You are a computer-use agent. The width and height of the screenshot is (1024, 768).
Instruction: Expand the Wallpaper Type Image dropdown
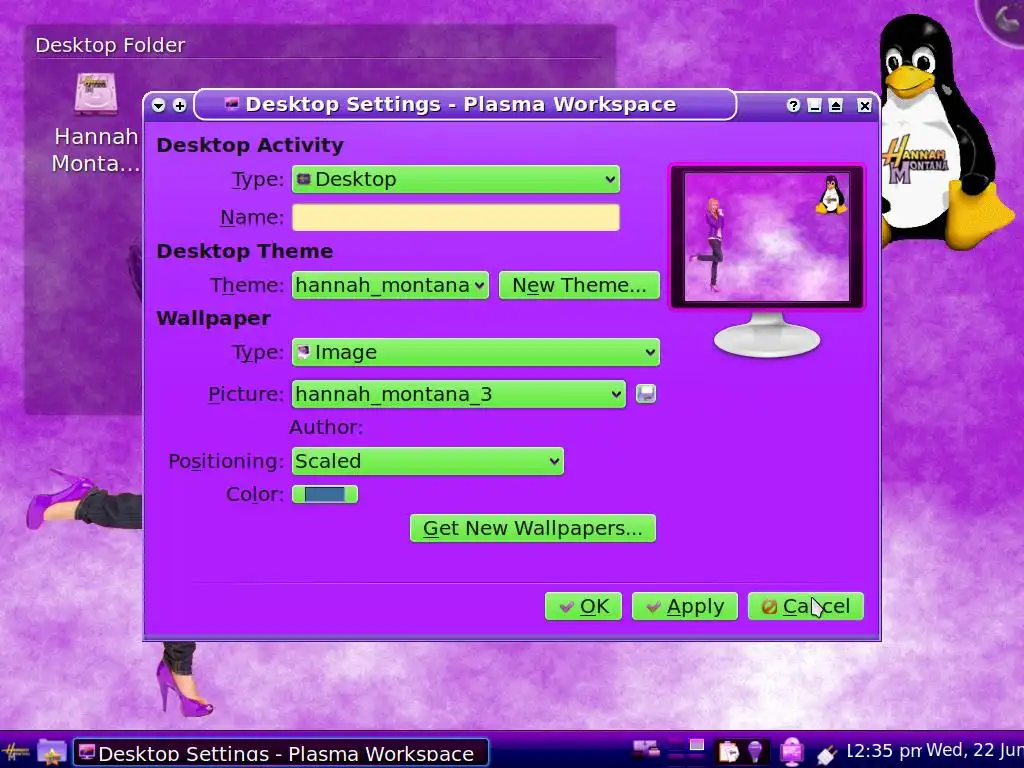475,352
